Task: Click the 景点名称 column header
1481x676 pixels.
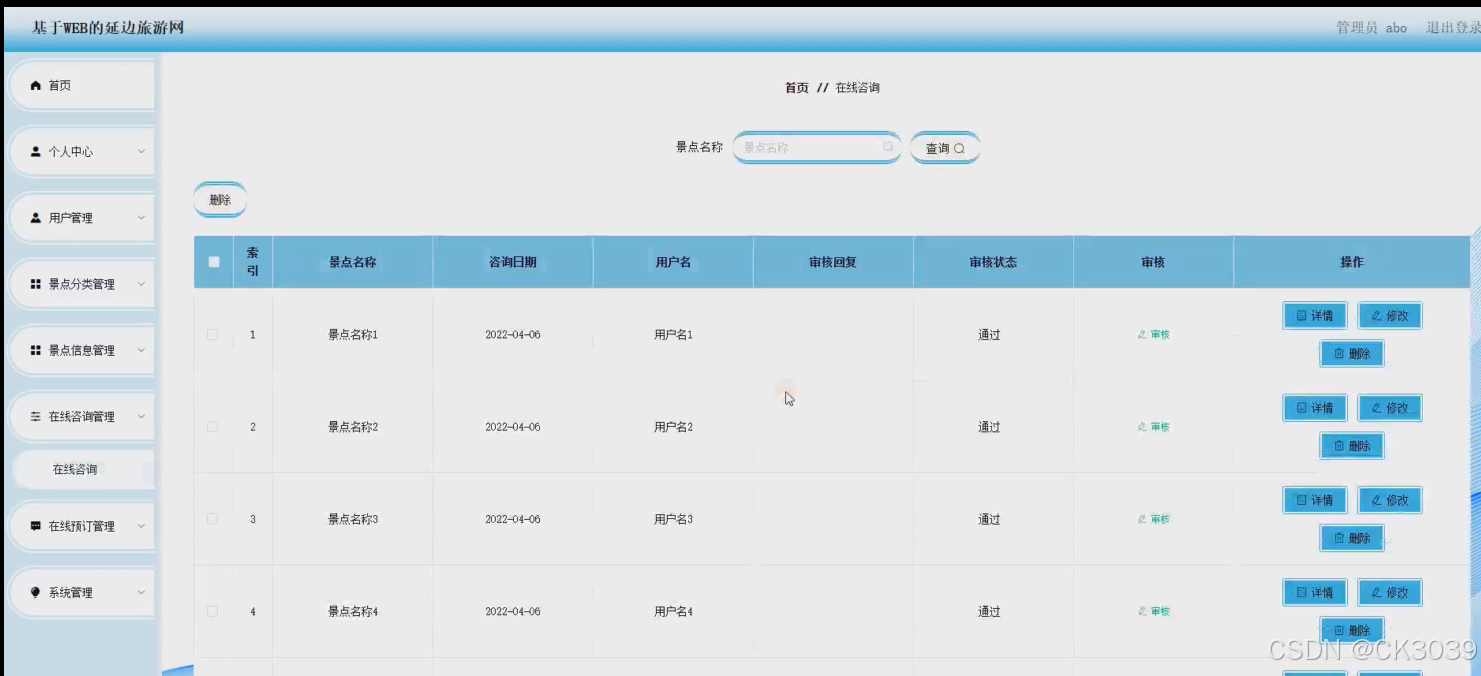Action: click(x=353, y=262)
